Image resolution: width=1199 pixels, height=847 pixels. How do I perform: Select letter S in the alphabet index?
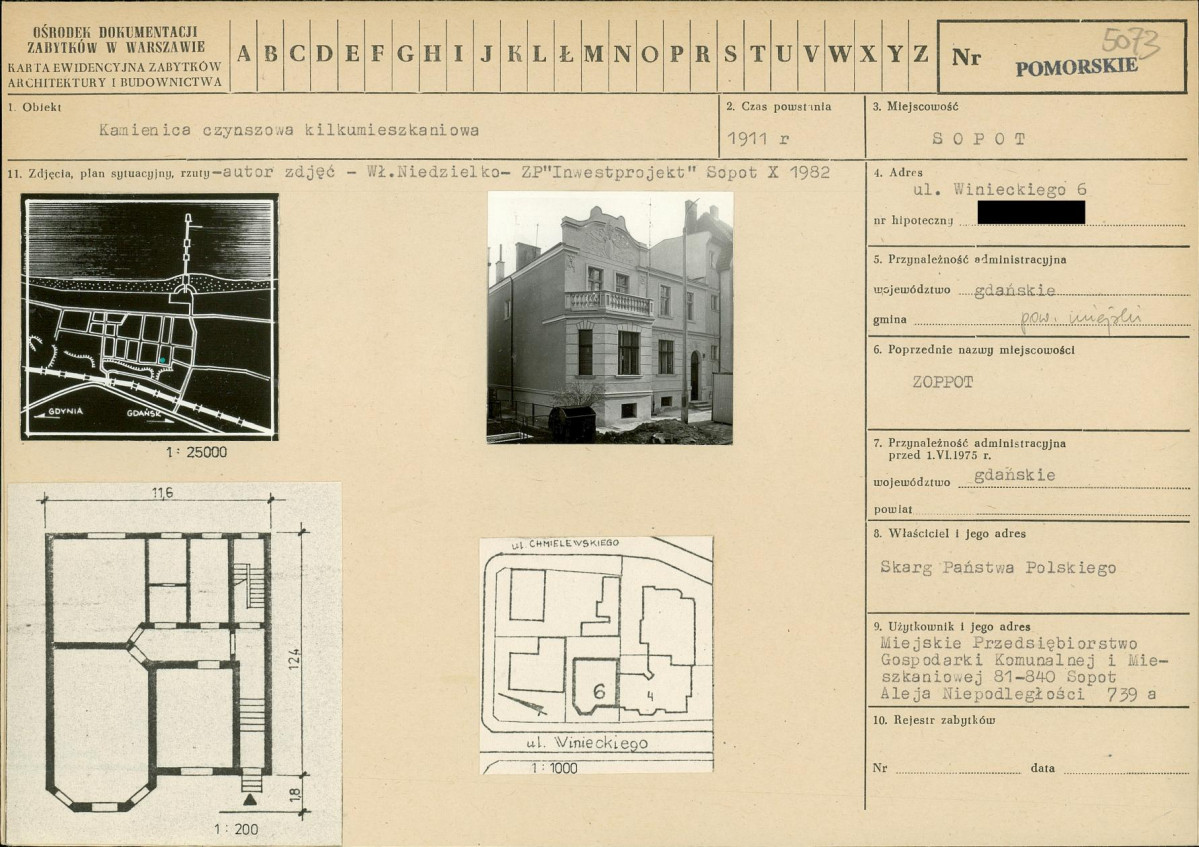[731, 55]
